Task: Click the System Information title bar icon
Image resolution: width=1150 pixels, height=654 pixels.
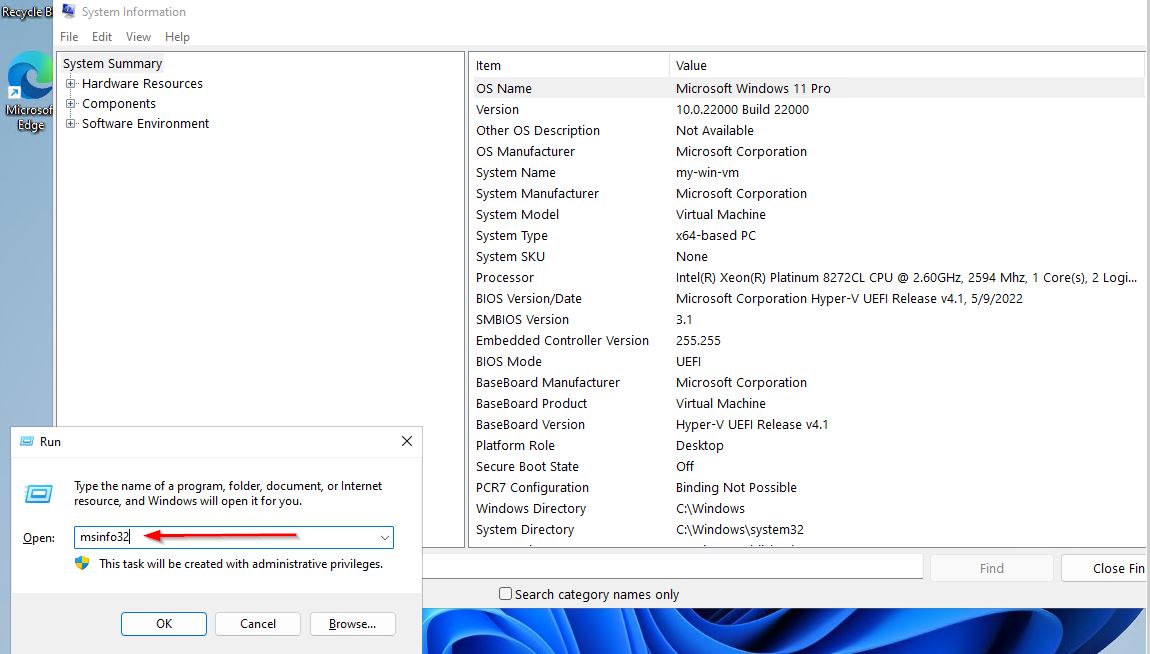Action: click(68, 11)
